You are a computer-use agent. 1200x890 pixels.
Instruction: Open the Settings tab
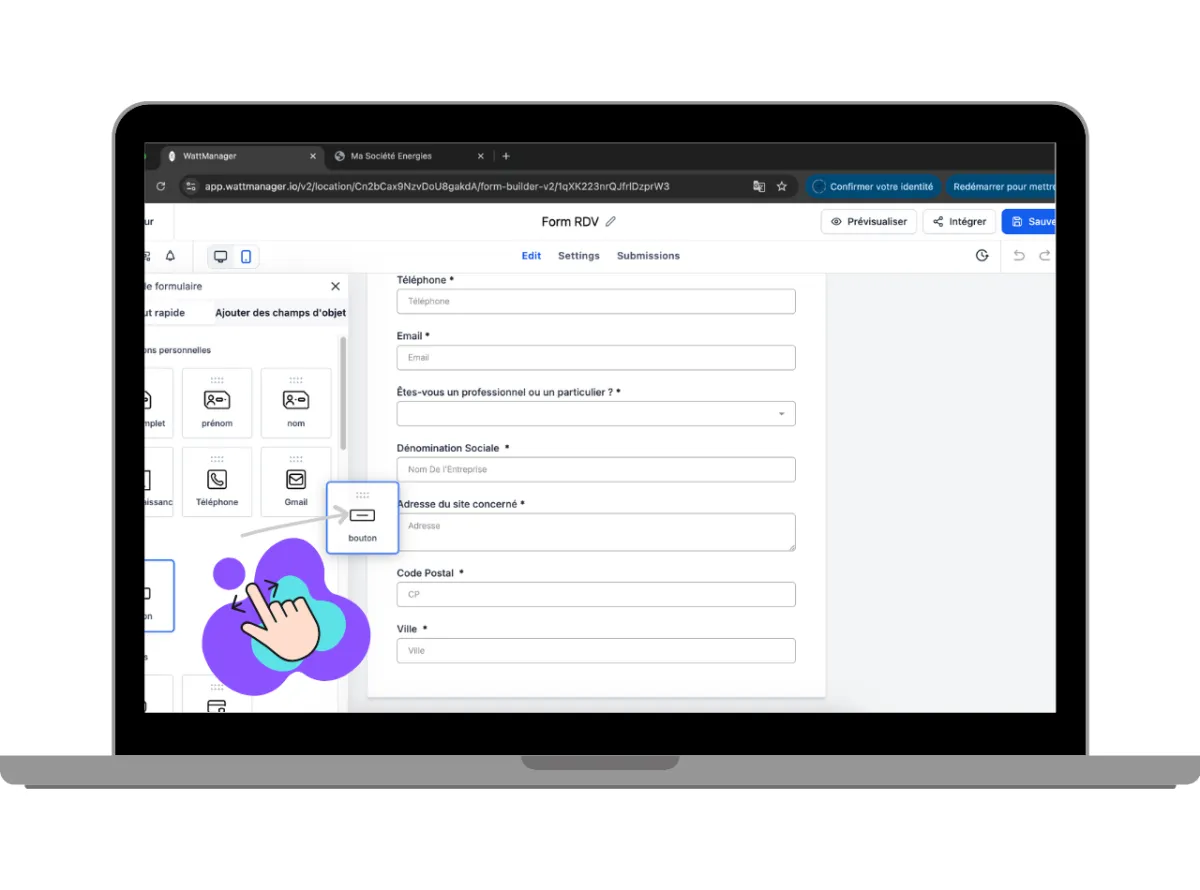point(579,256)
